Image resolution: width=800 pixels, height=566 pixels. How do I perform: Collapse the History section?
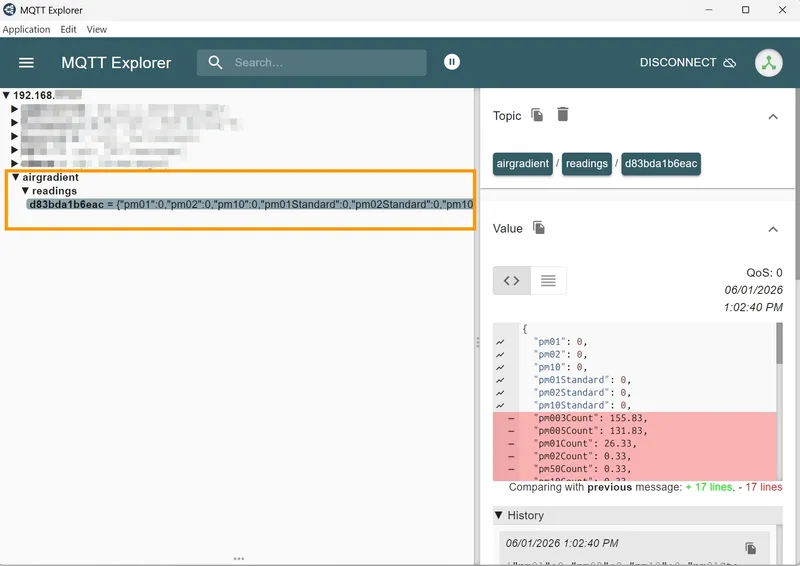[499, 515]
